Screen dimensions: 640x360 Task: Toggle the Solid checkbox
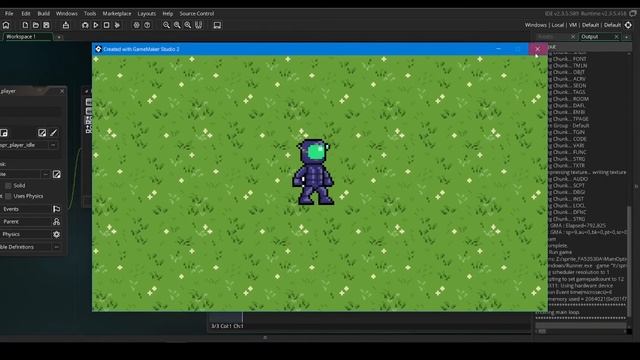(x=8, y=186)
